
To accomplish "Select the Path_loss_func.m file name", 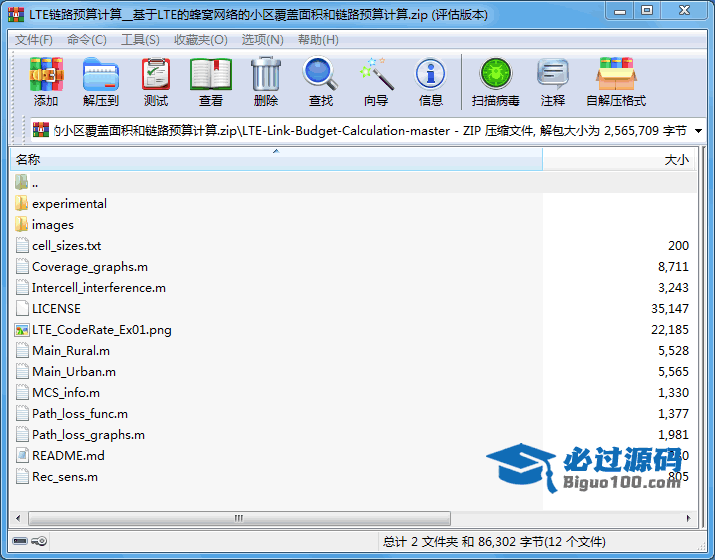I will [x=80, y=414].
